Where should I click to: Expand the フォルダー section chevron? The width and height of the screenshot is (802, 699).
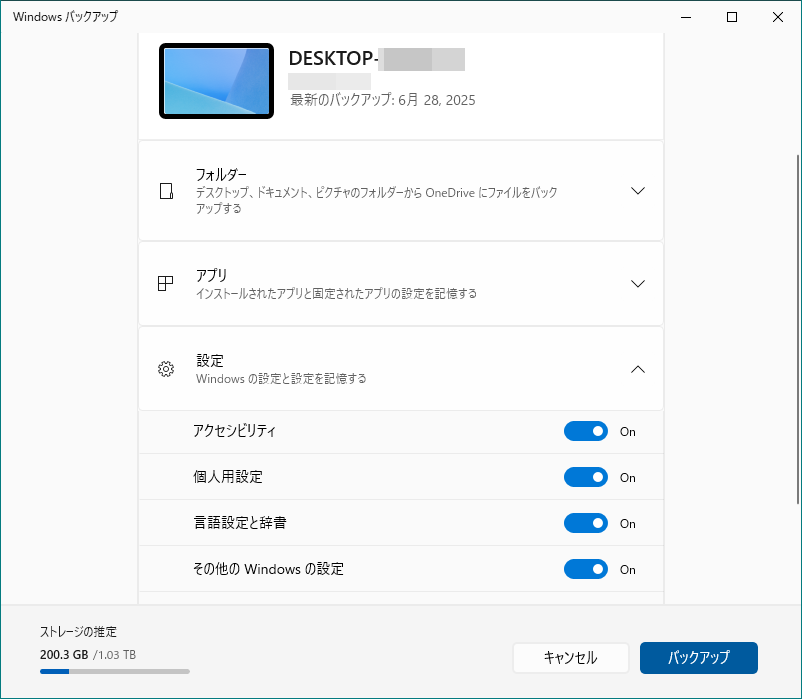pyautogui.click(x=638, y=191)
